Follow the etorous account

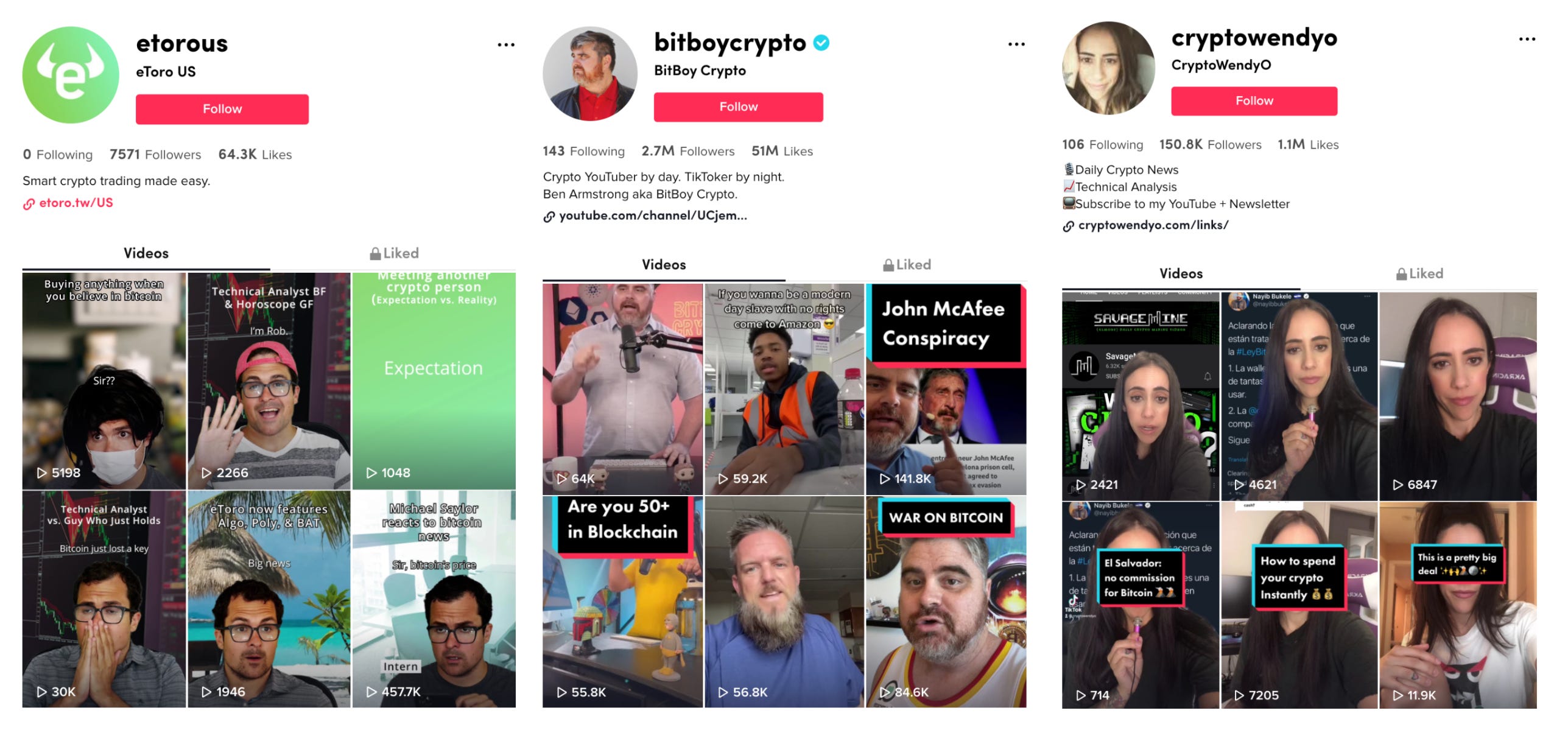click(222, 109)
